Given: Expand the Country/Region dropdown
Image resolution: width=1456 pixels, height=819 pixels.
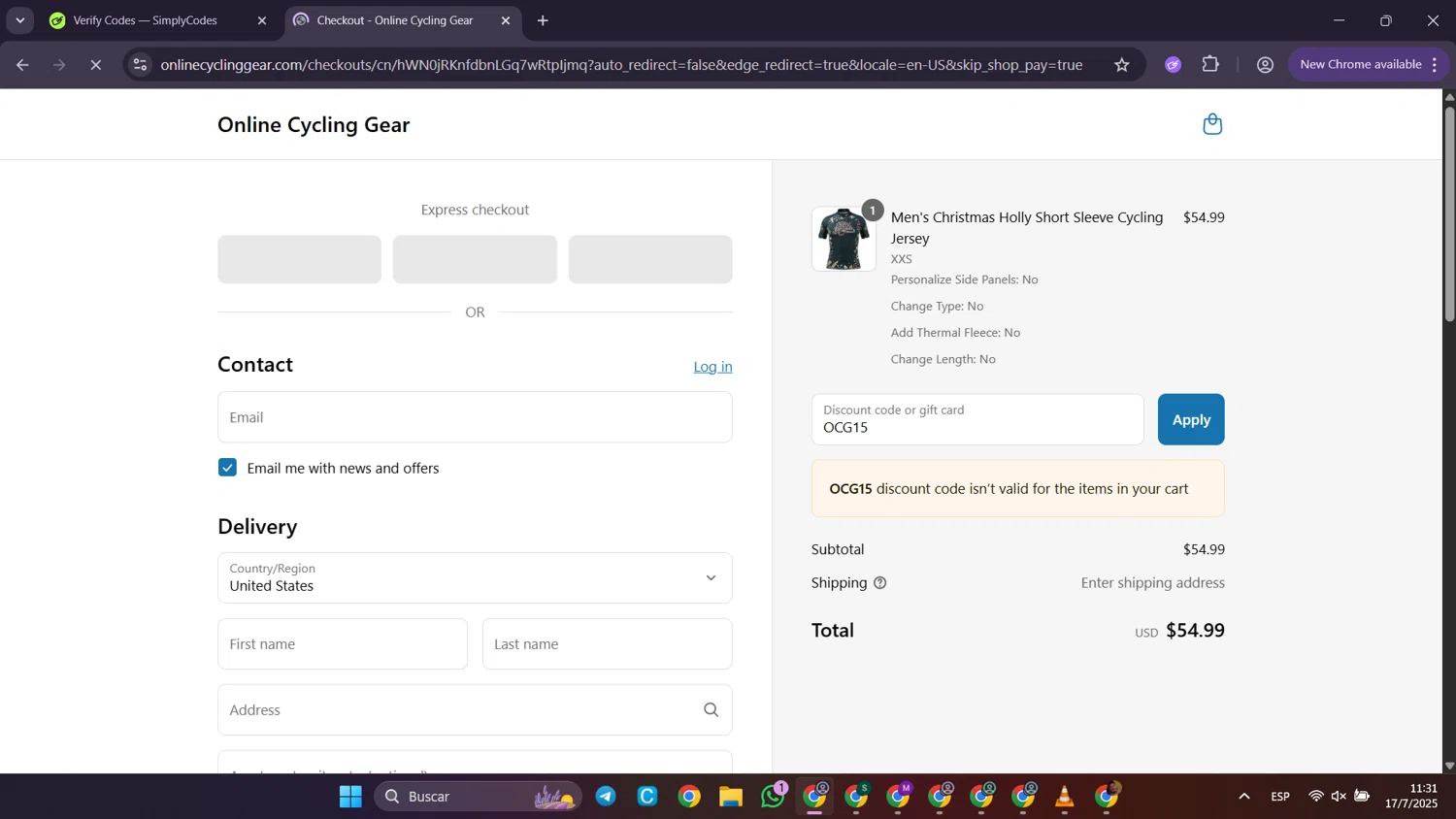Looking at the screenshot, I should [x=475, y=577].
